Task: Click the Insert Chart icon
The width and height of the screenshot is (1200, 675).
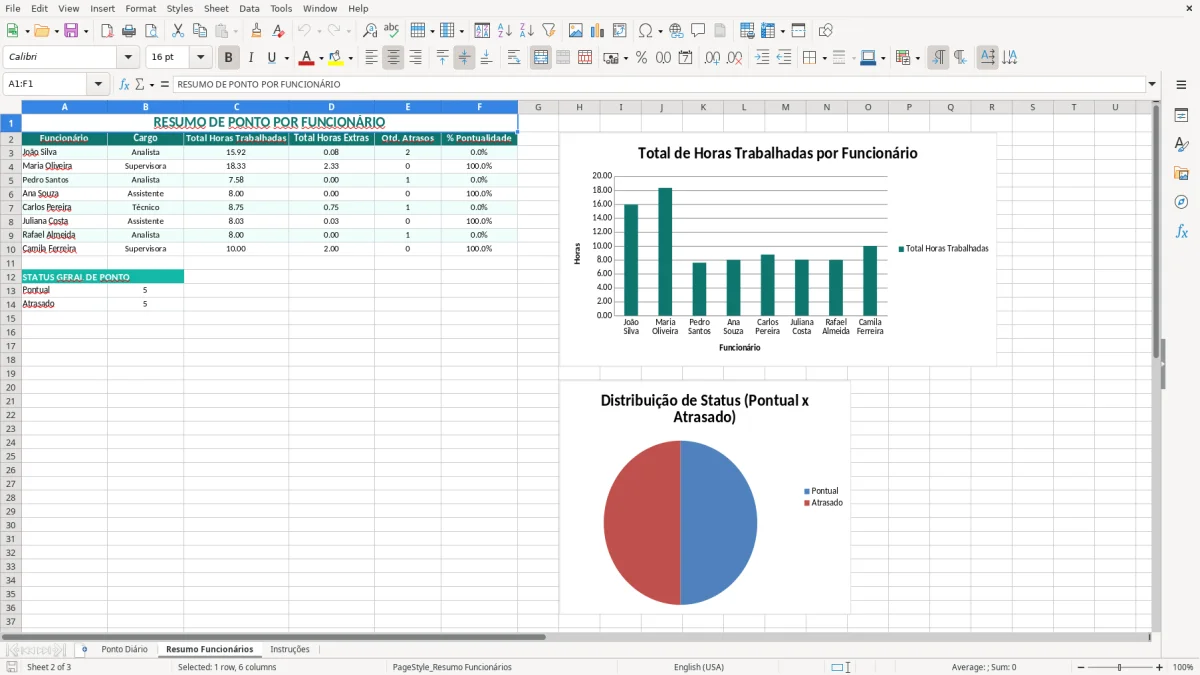Action: click(598, 31)
